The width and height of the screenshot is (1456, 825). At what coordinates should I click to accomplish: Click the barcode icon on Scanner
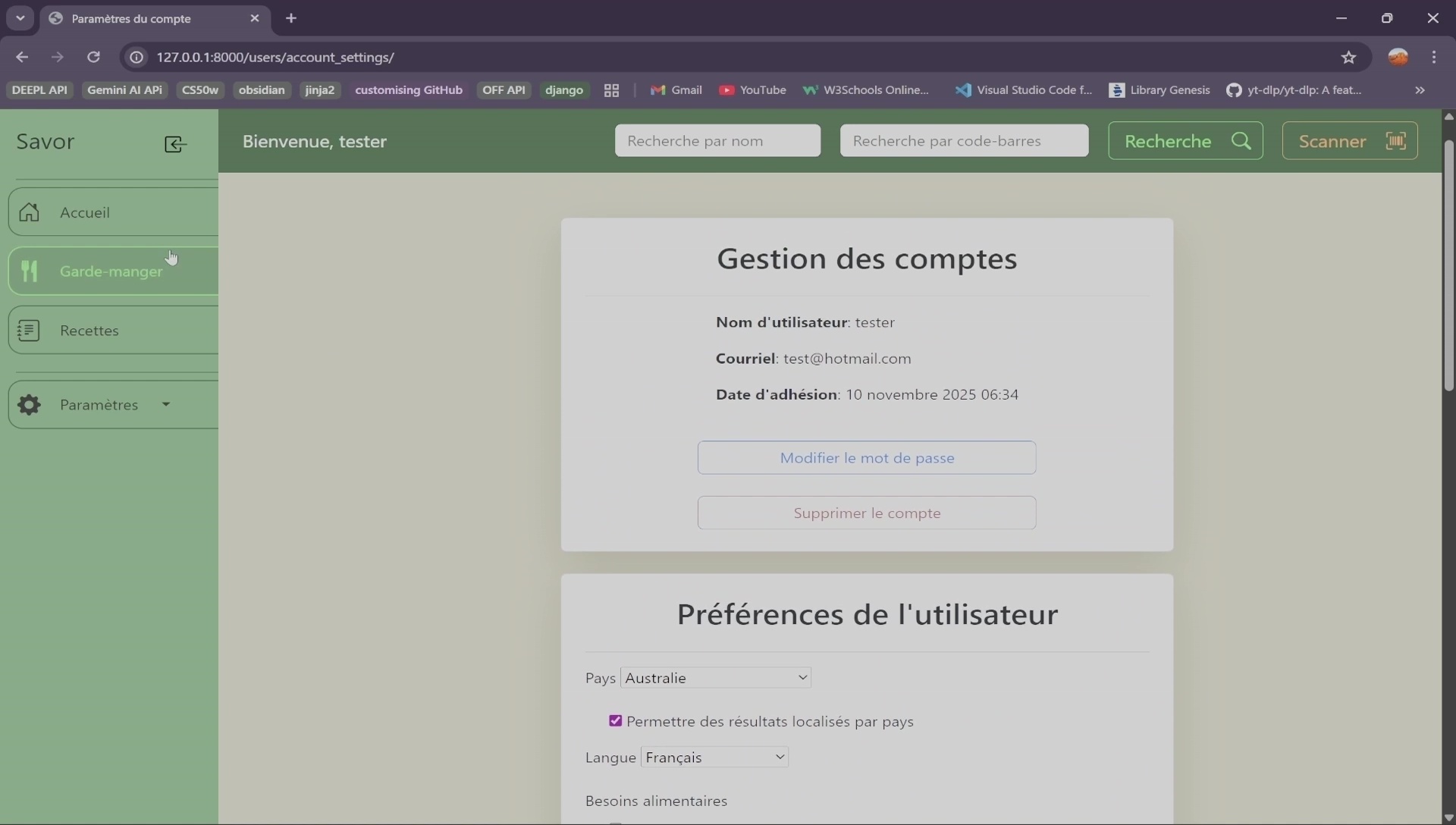1395,141
